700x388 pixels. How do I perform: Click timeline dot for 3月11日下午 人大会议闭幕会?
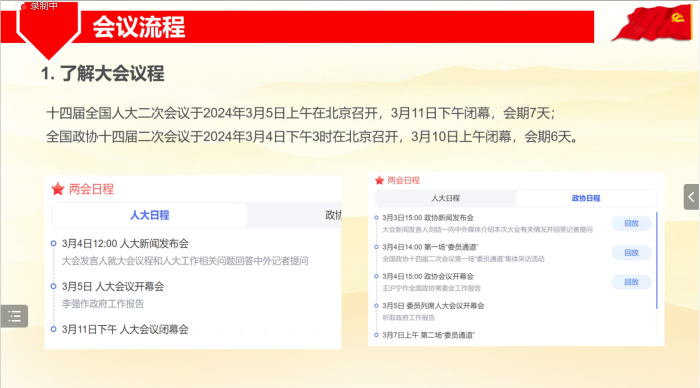coord(54,329)
